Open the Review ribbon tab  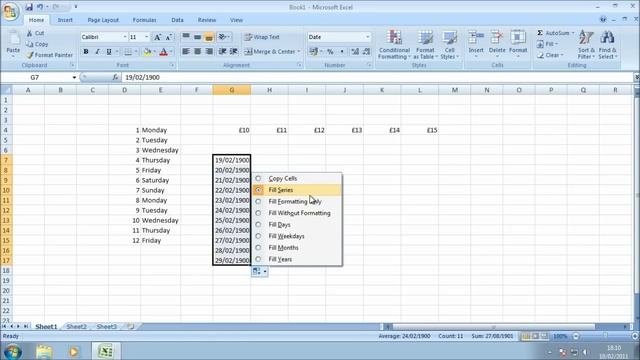point(207,20)
